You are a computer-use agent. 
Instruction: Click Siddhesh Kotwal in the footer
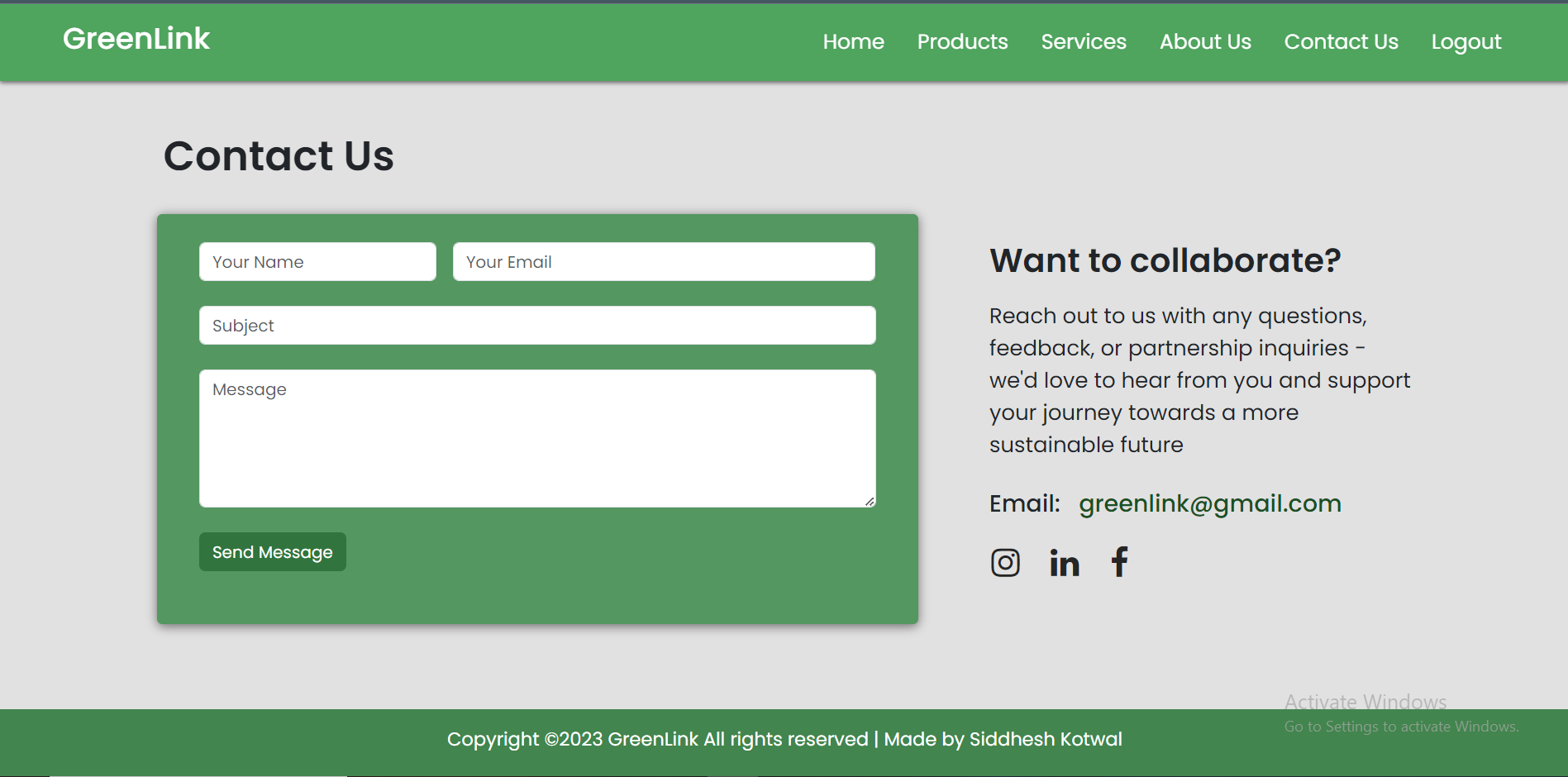tap(1045, 738)
